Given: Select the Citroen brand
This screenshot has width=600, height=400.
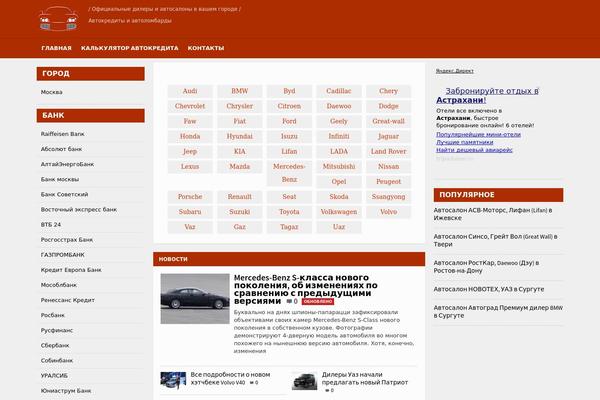Looking at the screenshot, I should (x=289, y=106).
